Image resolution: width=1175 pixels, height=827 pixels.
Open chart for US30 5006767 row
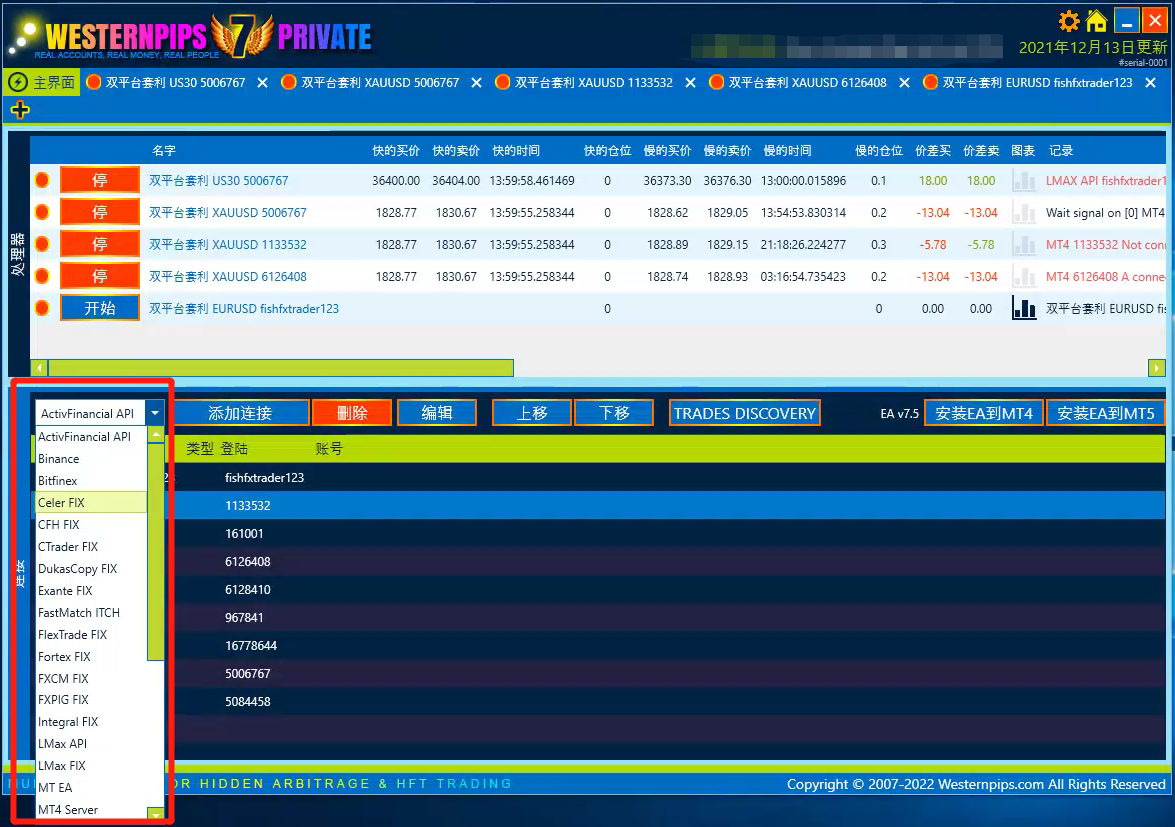[x=1024, y=181]
